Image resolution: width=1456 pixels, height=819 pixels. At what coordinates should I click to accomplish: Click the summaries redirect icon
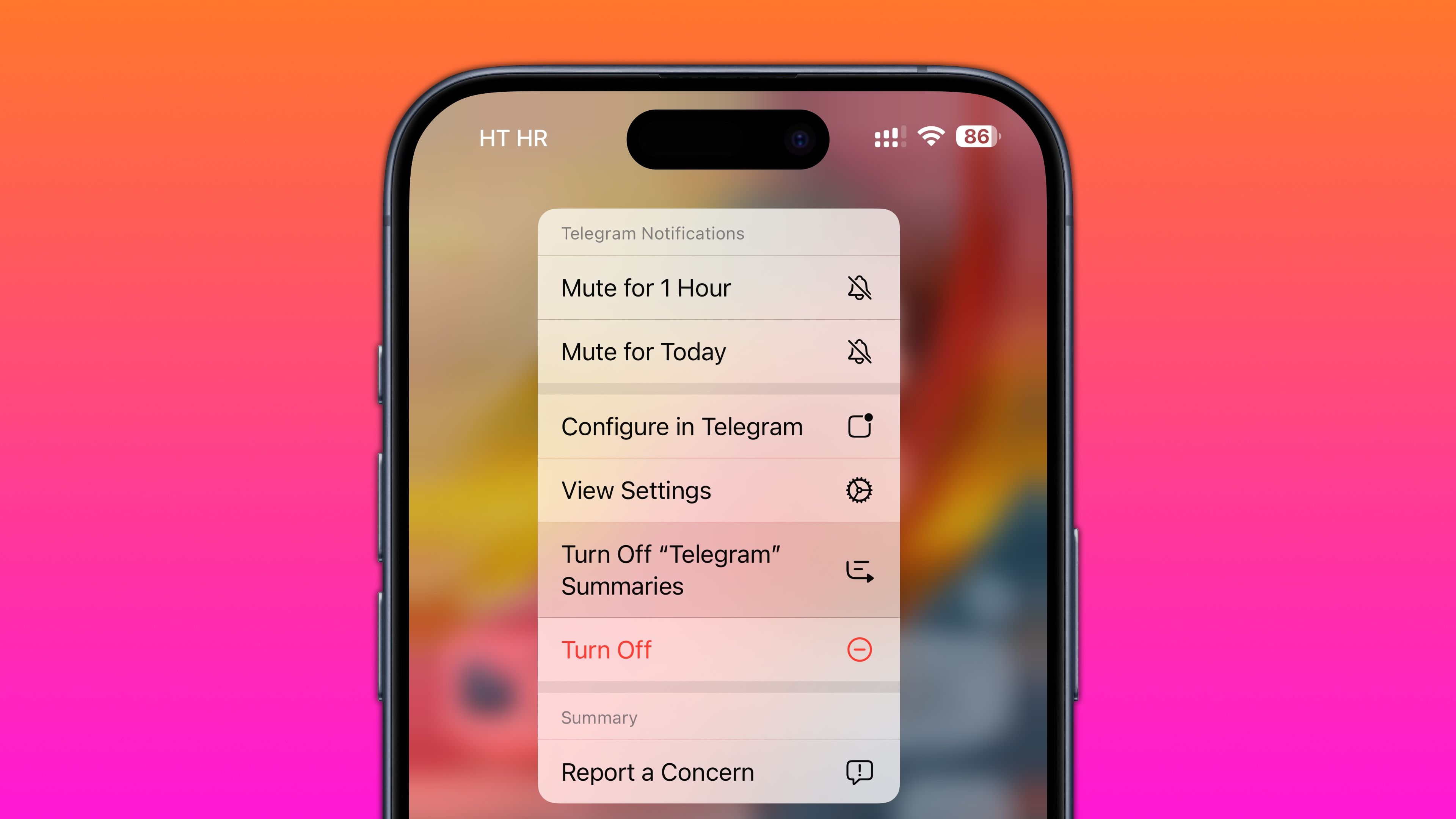pyautogui.click(x=858, y=569)
